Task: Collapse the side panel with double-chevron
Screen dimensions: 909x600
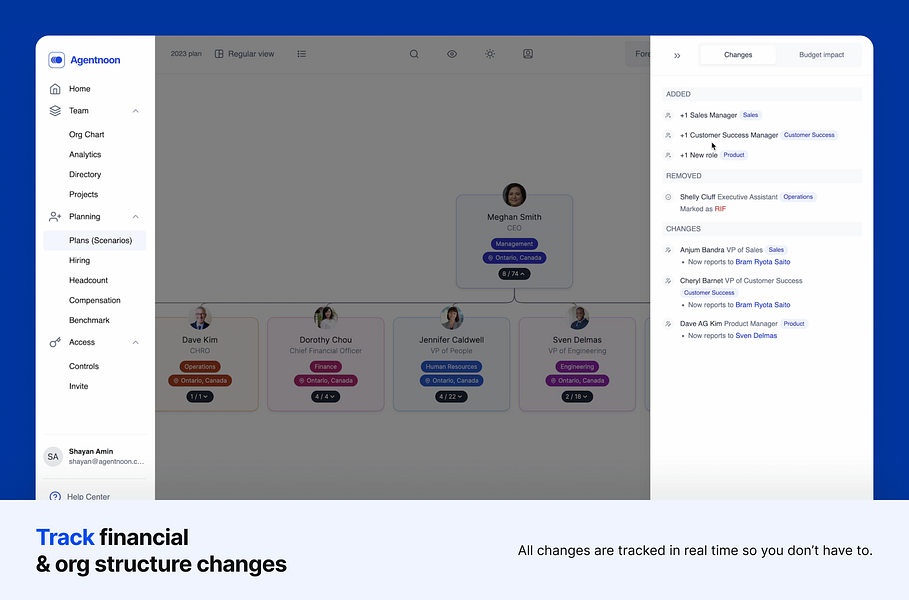Action: click(677, 56)
